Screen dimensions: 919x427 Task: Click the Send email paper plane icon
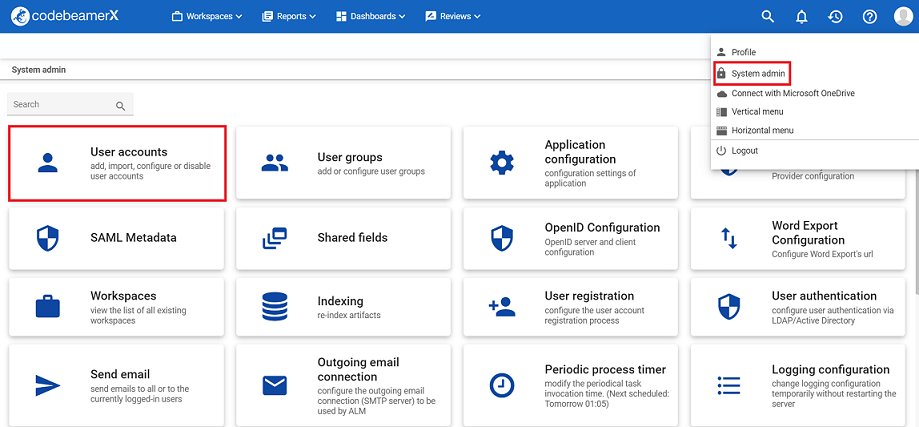coord(47,385)
